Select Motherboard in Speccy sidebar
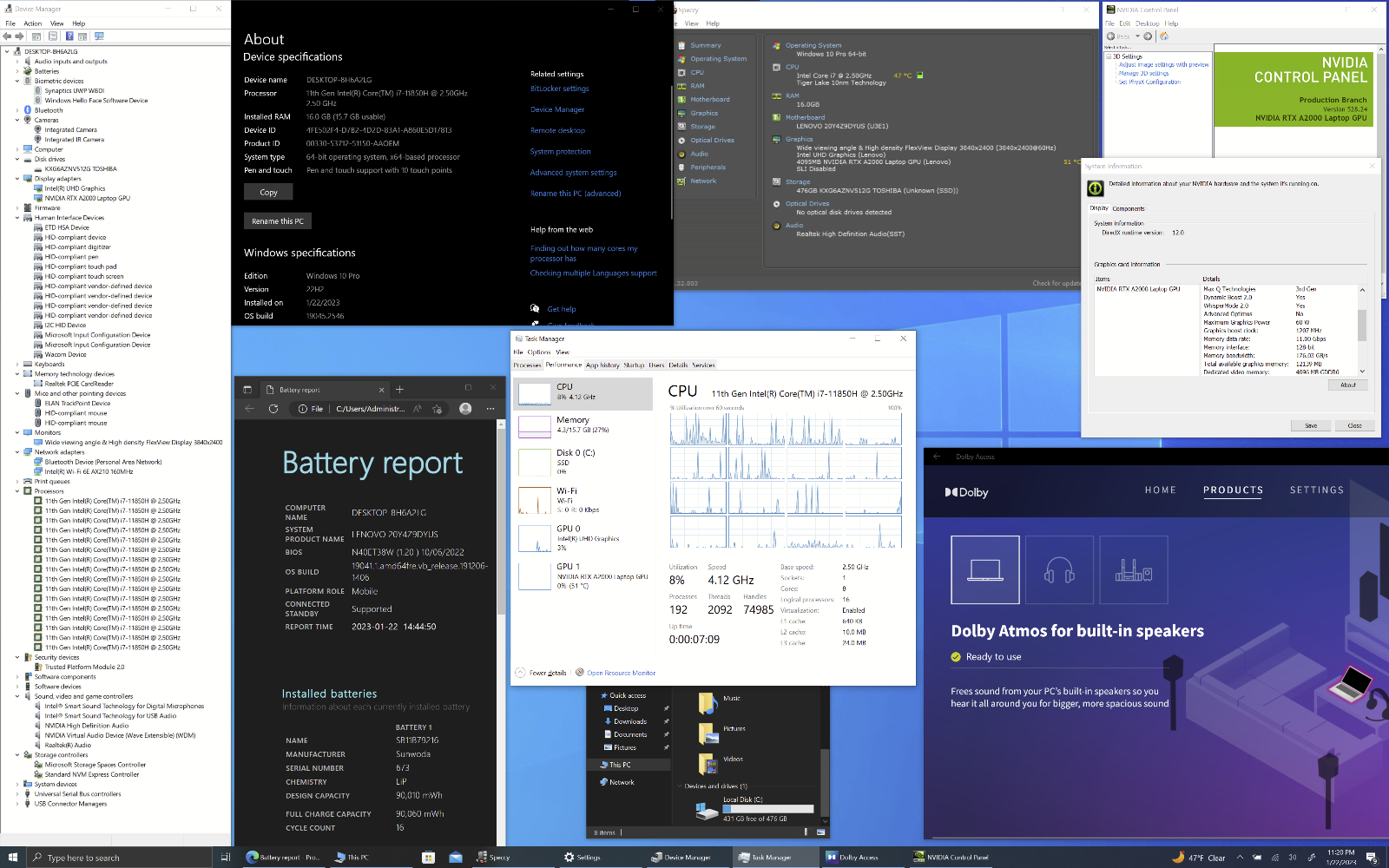The image size is (1389, 868). click(x=709, y=100)
